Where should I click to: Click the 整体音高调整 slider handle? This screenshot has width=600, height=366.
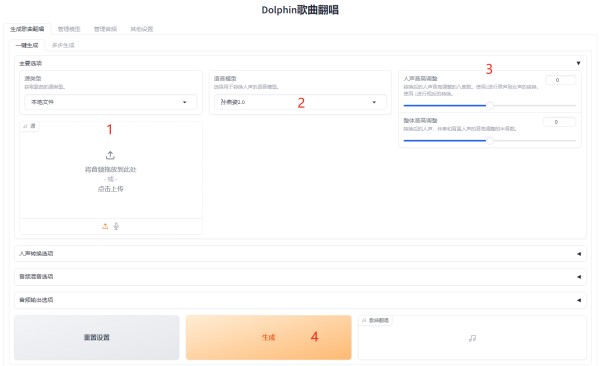[489, 141]
